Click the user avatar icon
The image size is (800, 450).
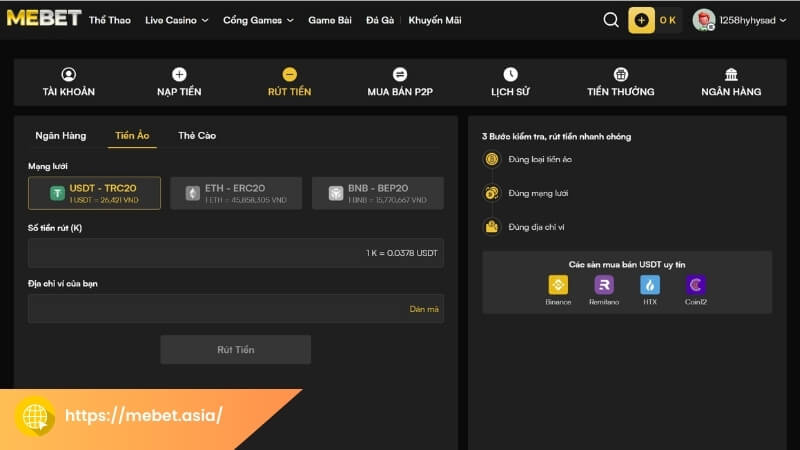pyautogui.click(x=704, y=20)
